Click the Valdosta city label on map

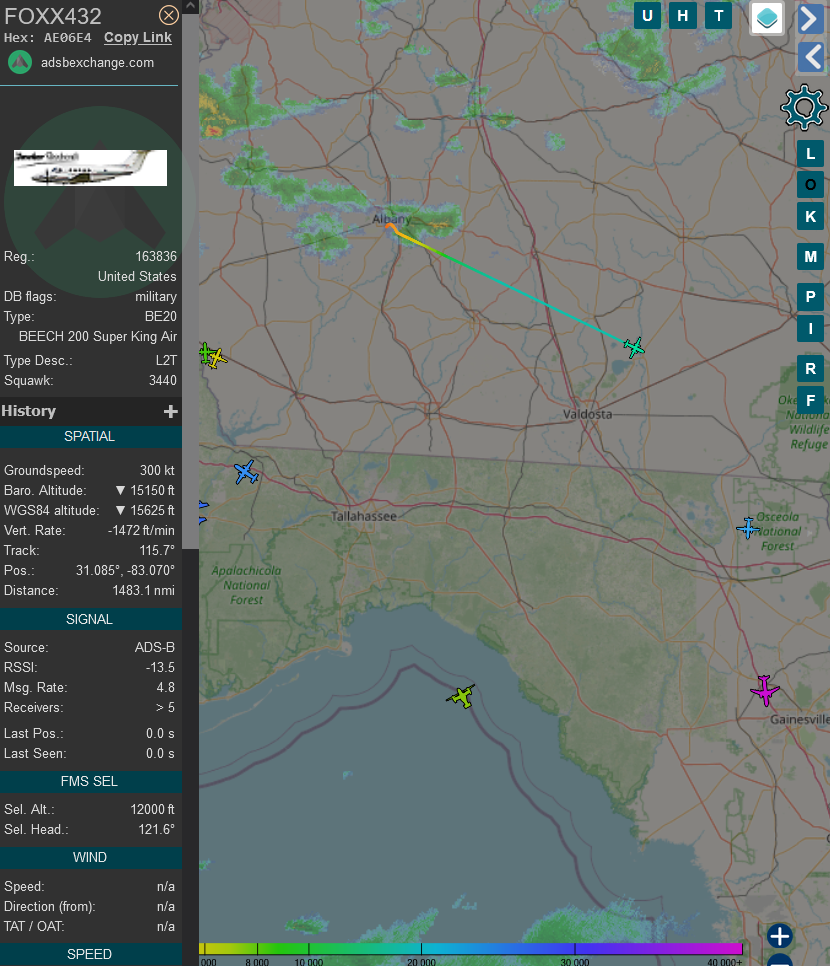point(588,414)
